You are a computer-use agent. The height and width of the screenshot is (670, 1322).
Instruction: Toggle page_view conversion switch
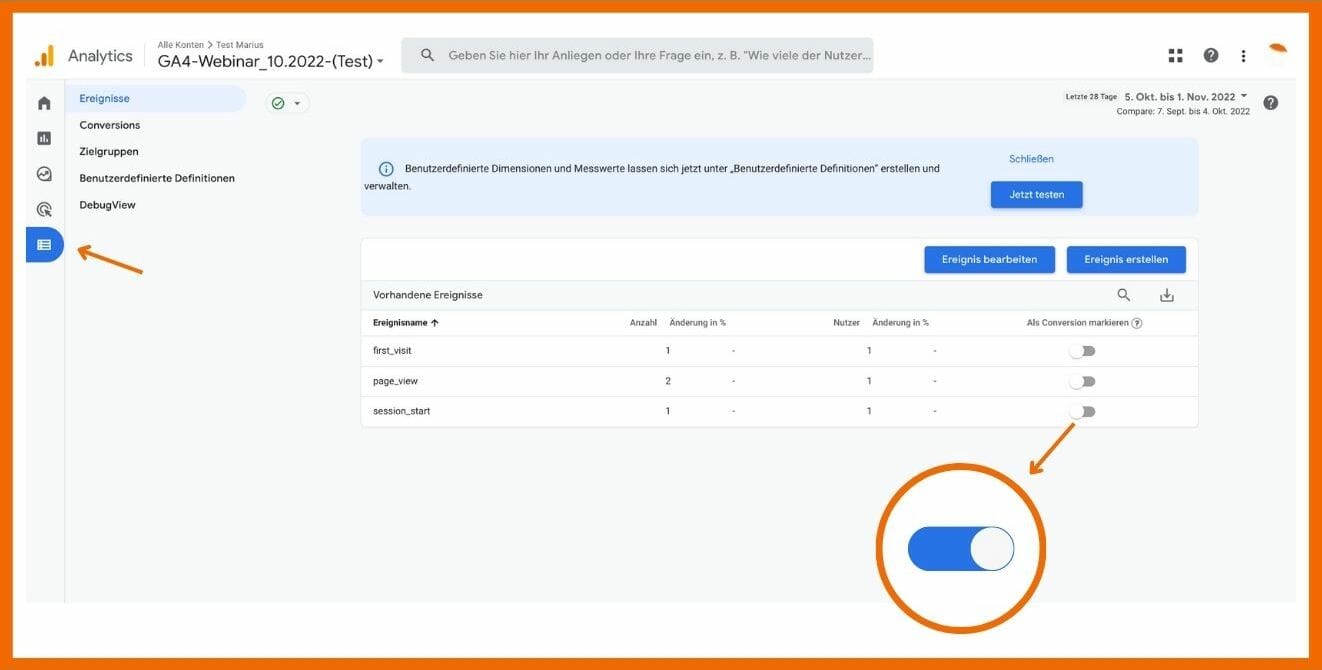click(1082, 381)
